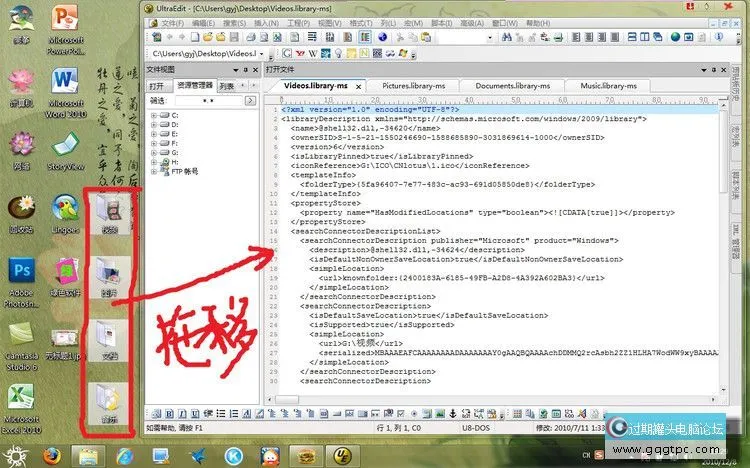The image size is (750, 468).
Task: Click the Windows flag icon in toolbar
Action: click(403, 53)
